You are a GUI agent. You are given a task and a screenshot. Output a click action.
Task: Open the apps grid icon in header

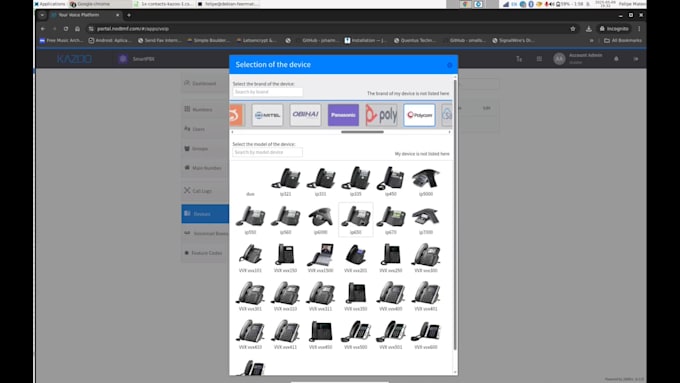click(x=539, y=59)
